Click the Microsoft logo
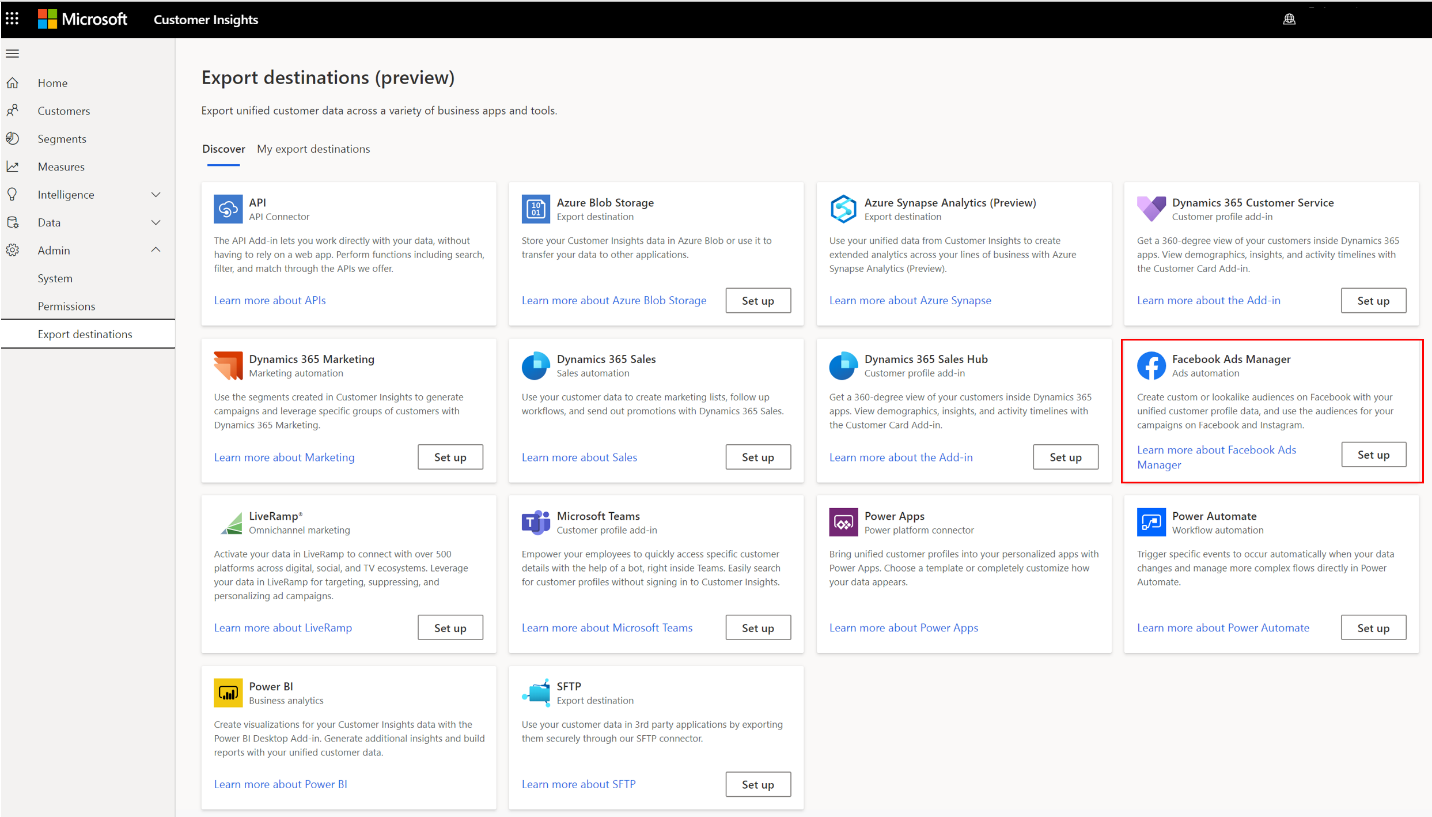This screenshot has width=1432, height=817. click(83, 19)
